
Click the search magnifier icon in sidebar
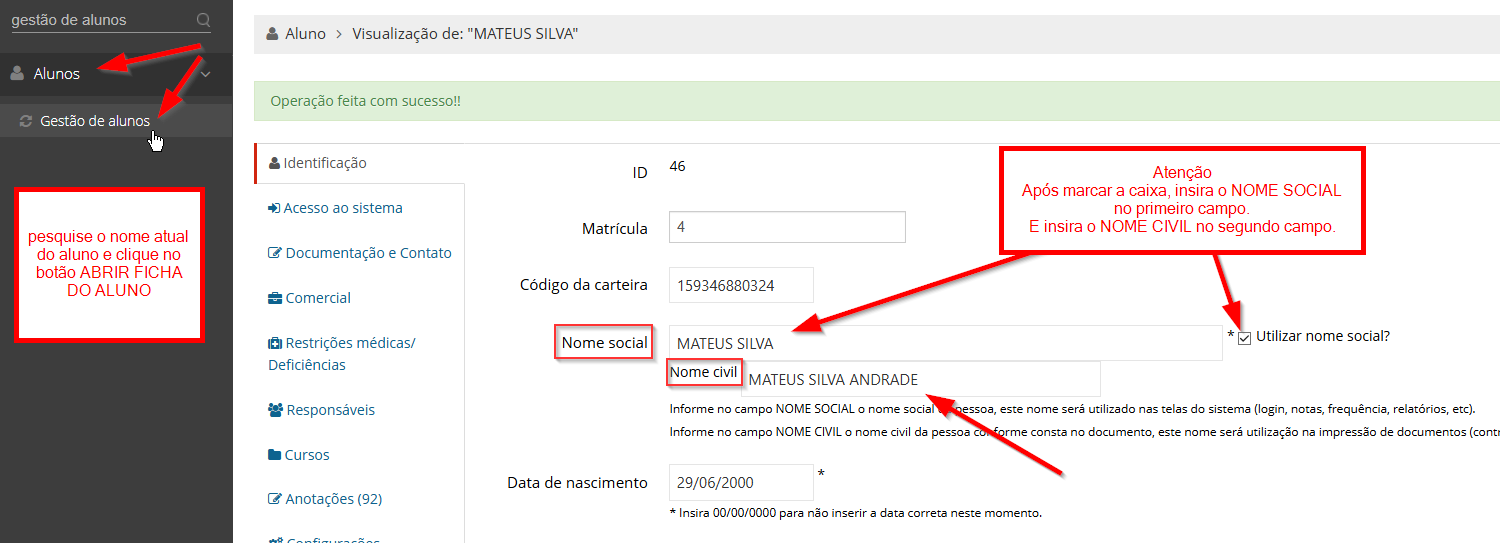pyautogui.click(x=204, y=20)
